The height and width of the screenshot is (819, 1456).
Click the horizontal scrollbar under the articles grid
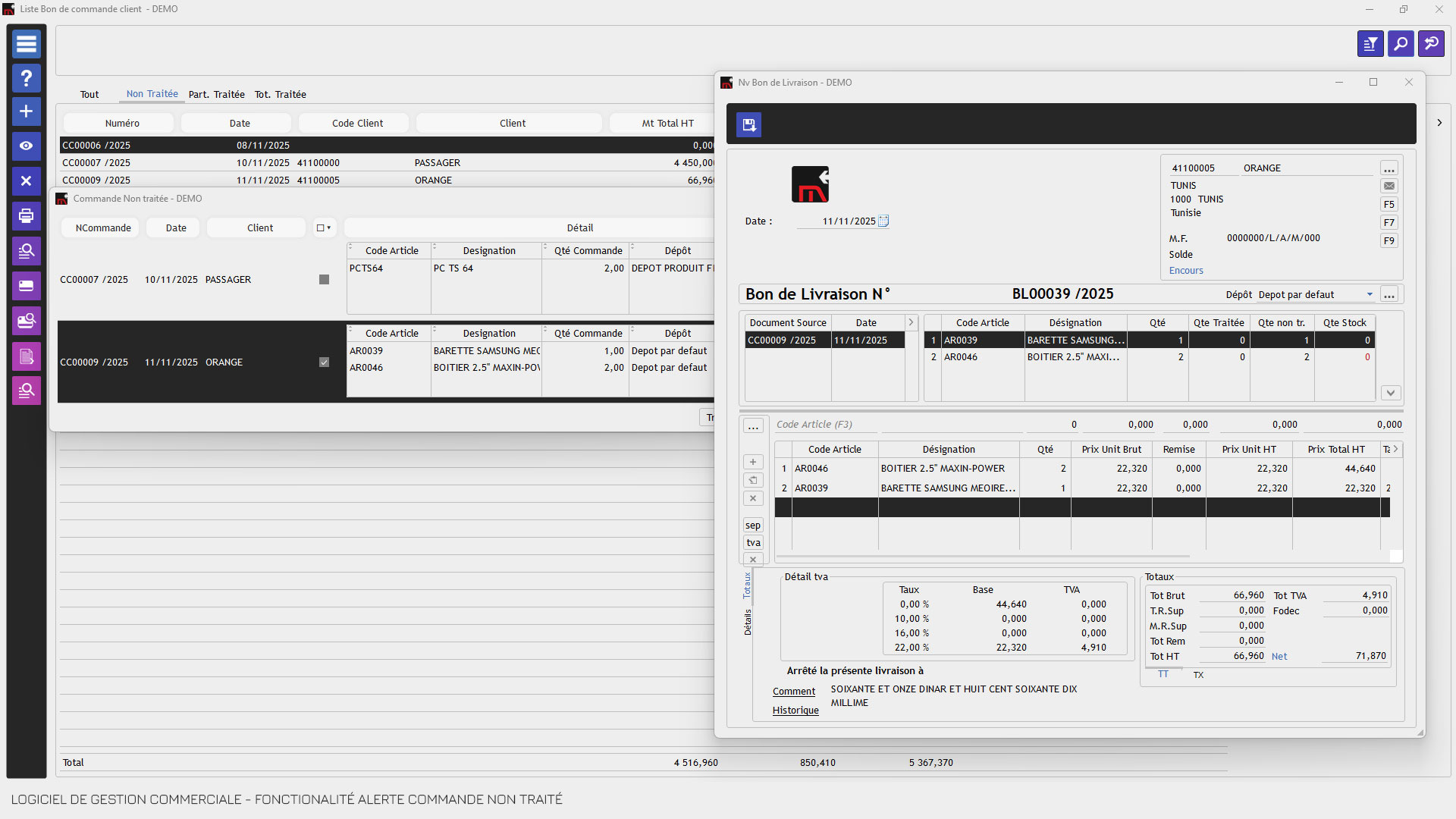point(982,557)
